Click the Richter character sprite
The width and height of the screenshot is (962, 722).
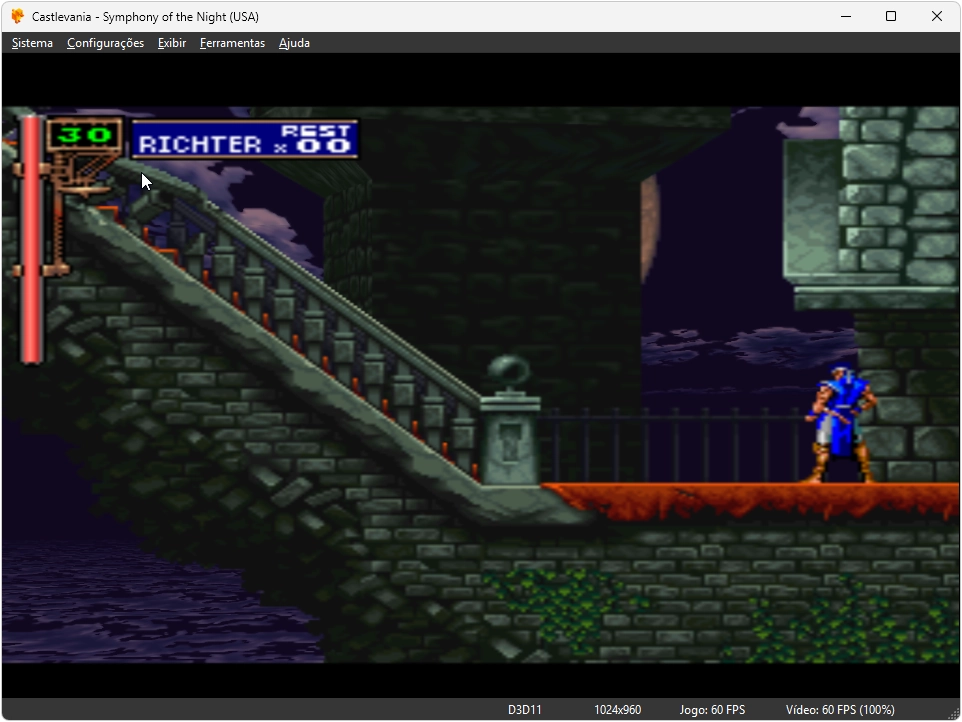tap(842, 425)
